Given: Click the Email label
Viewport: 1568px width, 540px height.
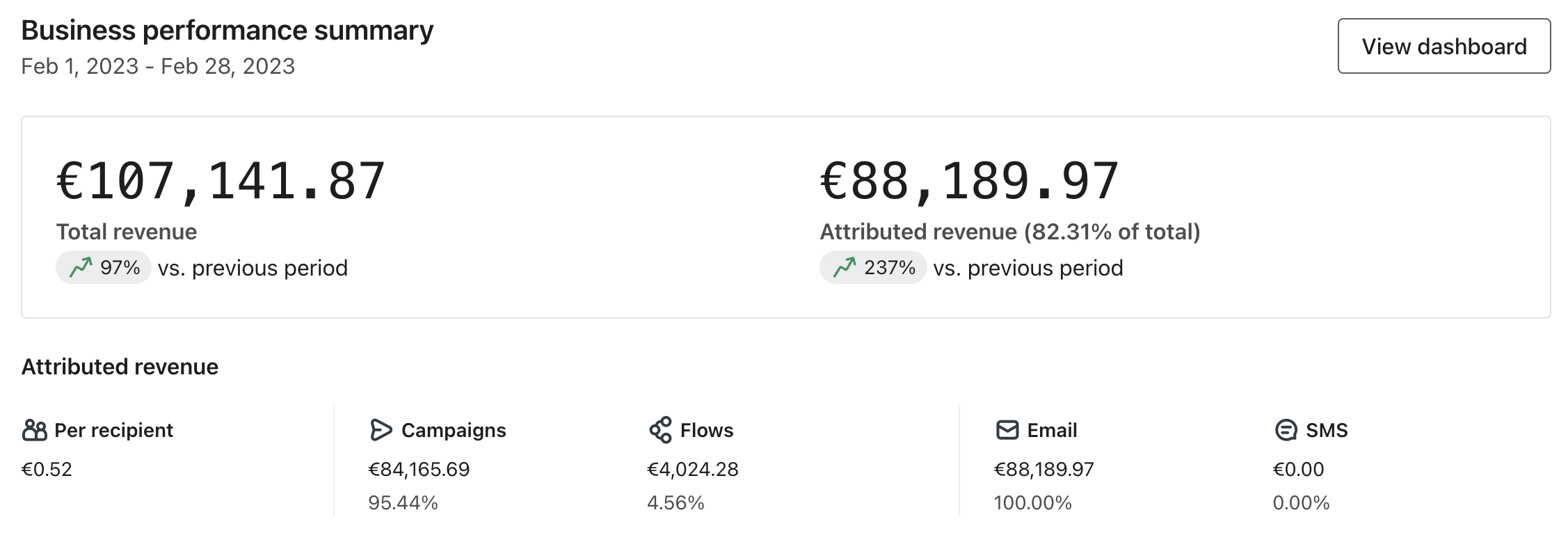Looking at the screenshot, I should (x=1052, y=431).
